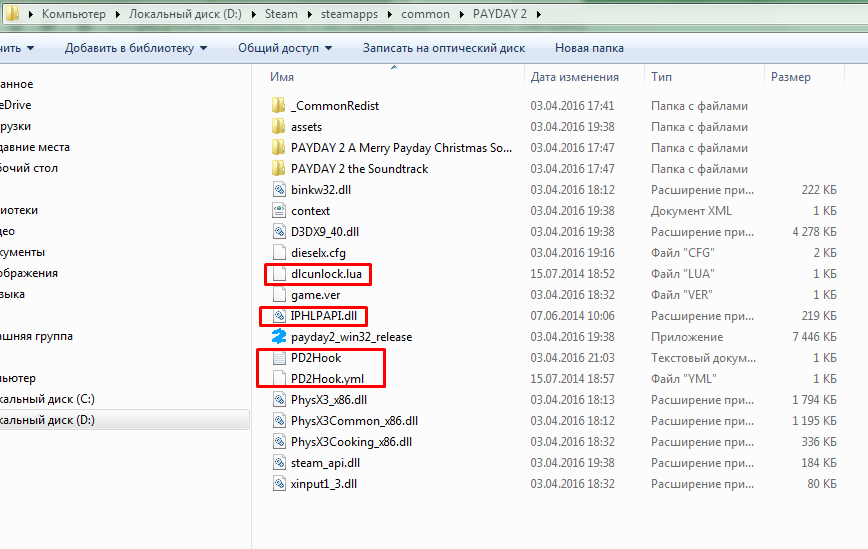Select the PD2Hook.yml file icon
Viewport: 868px width, 549px height.
[279, 379]
